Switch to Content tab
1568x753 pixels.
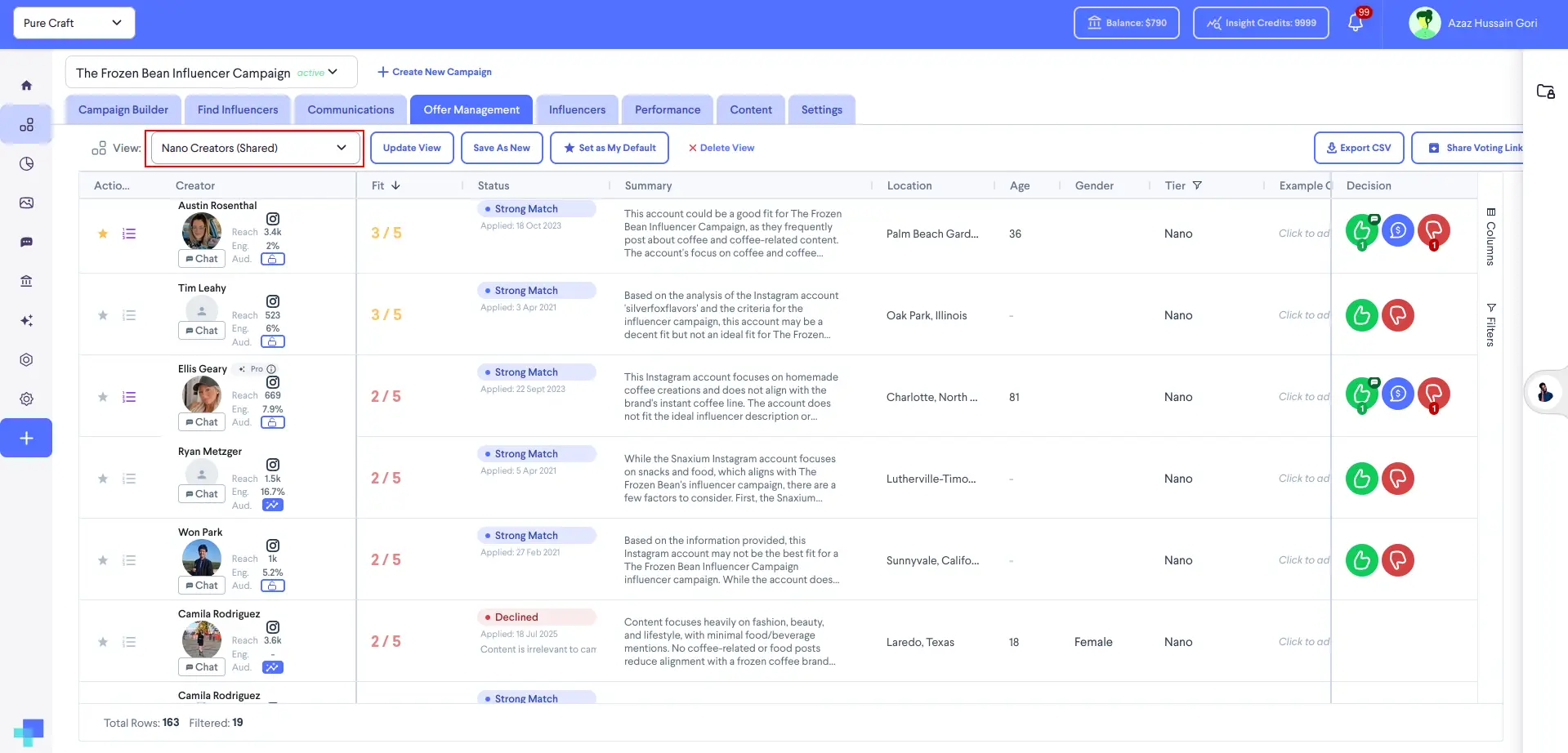coord(751,109)
